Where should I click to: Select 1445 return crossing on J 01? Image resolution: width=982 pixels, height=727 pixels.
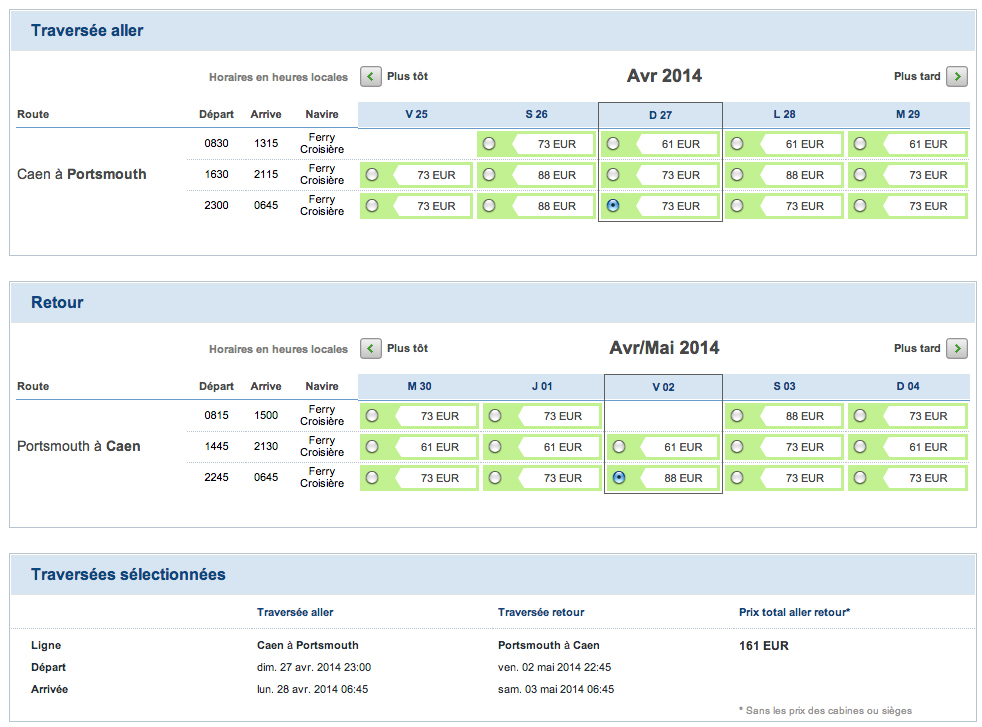click(495, 447)
